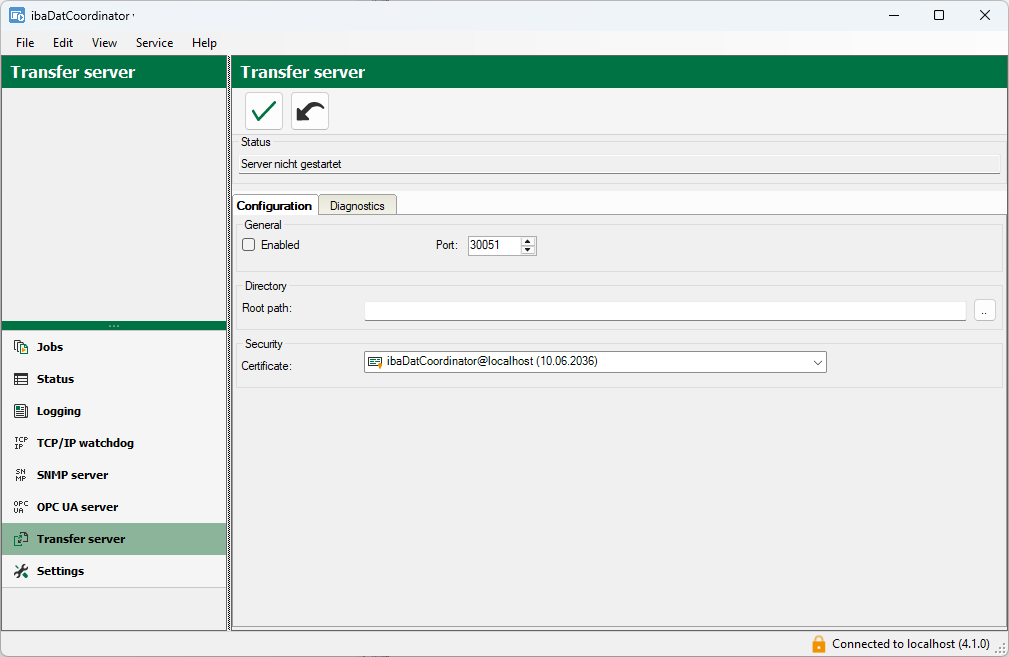Click the SNMP server icon
The width and height of the screenshot is (1009, 657).
point(21,475)
